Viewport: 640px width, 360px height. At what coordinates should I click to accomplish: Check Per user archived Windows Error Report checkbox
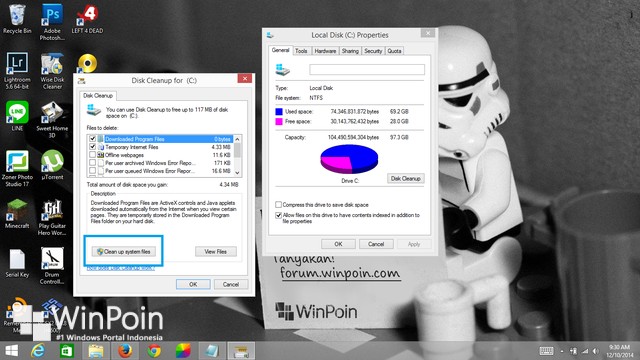[x=93, y=162]
